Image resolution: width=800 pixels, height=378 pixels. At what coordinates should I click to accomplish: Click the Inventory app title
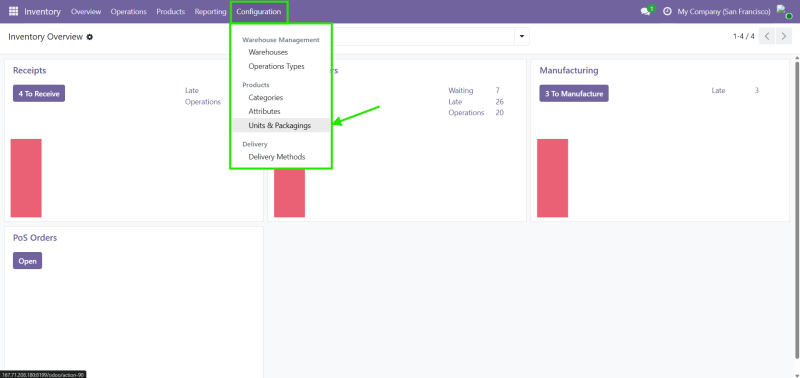click(x=42, y=11)
